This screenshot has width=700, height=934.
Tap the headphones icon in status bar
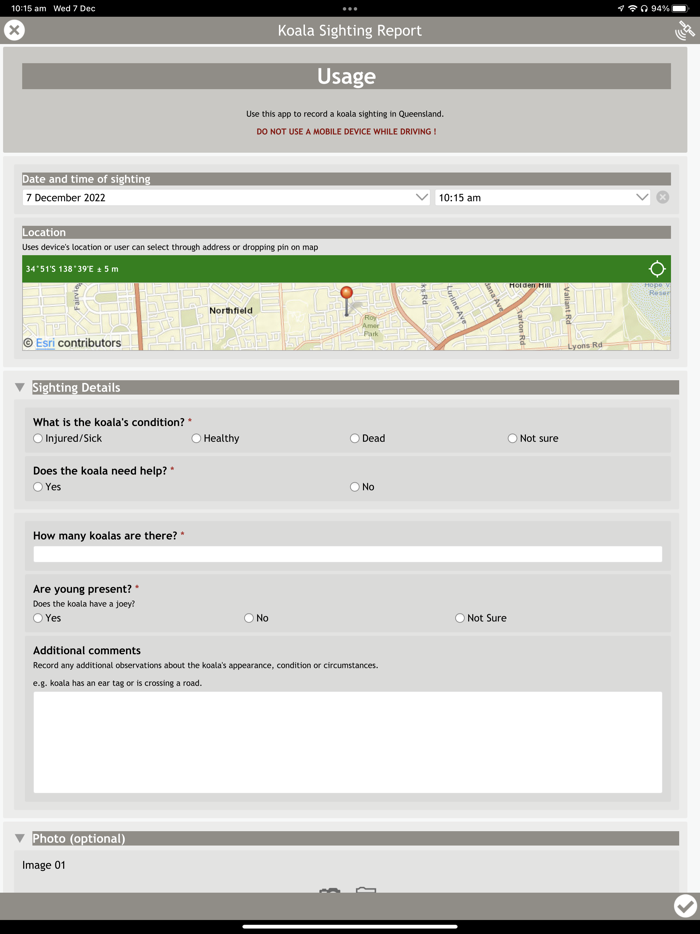pyautogui.click(x=644, y=8)
